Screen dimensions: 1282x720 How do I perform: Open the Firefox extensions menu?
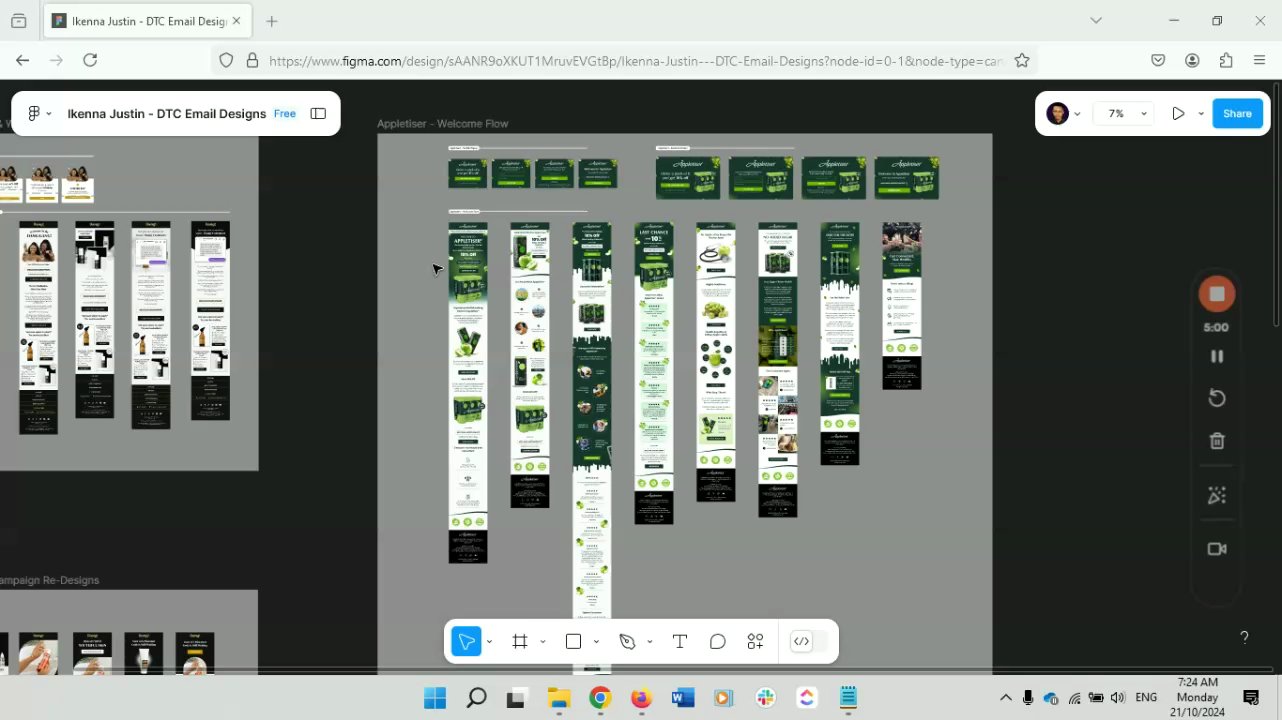coord(1226,60)
